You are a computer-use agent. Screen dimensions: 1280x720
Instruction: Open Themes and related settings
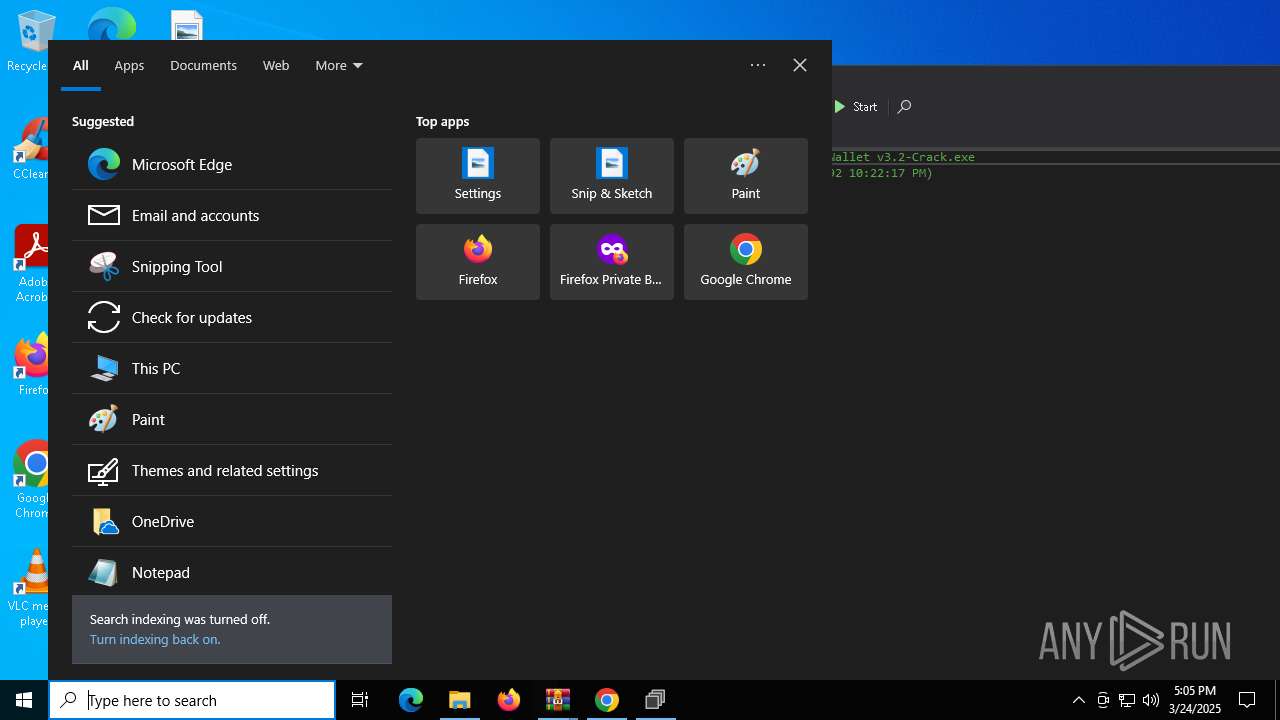tap(232, 470)
